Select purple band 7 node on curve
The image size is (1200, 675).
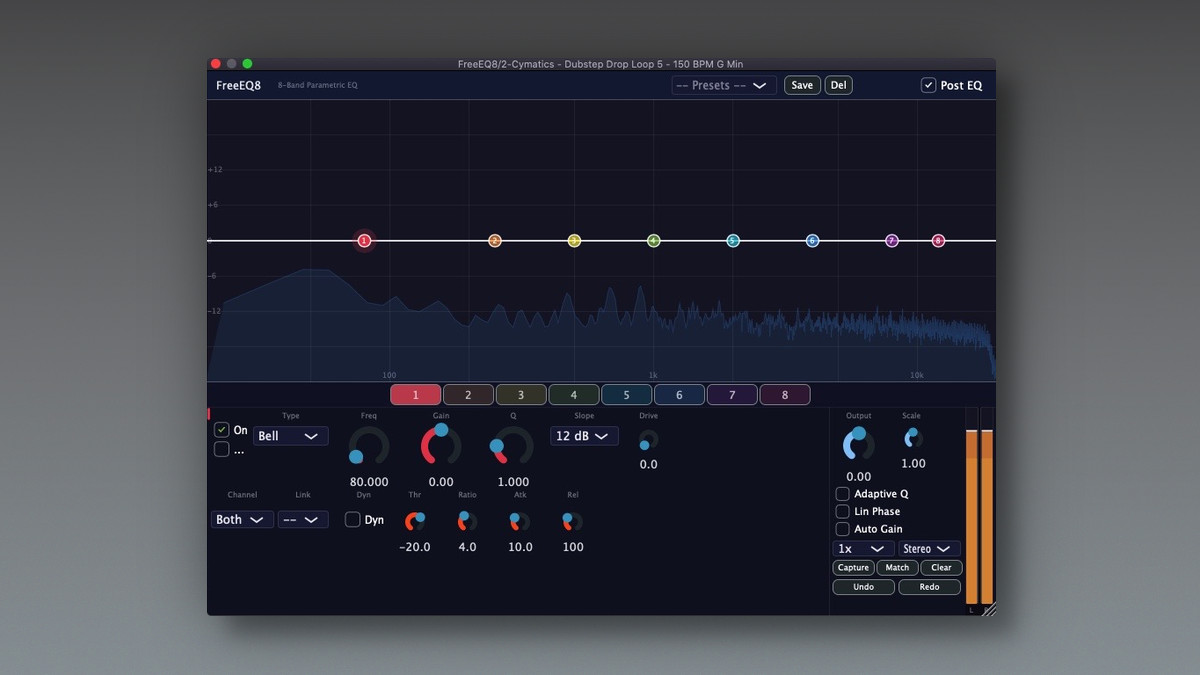click(892, 241)
